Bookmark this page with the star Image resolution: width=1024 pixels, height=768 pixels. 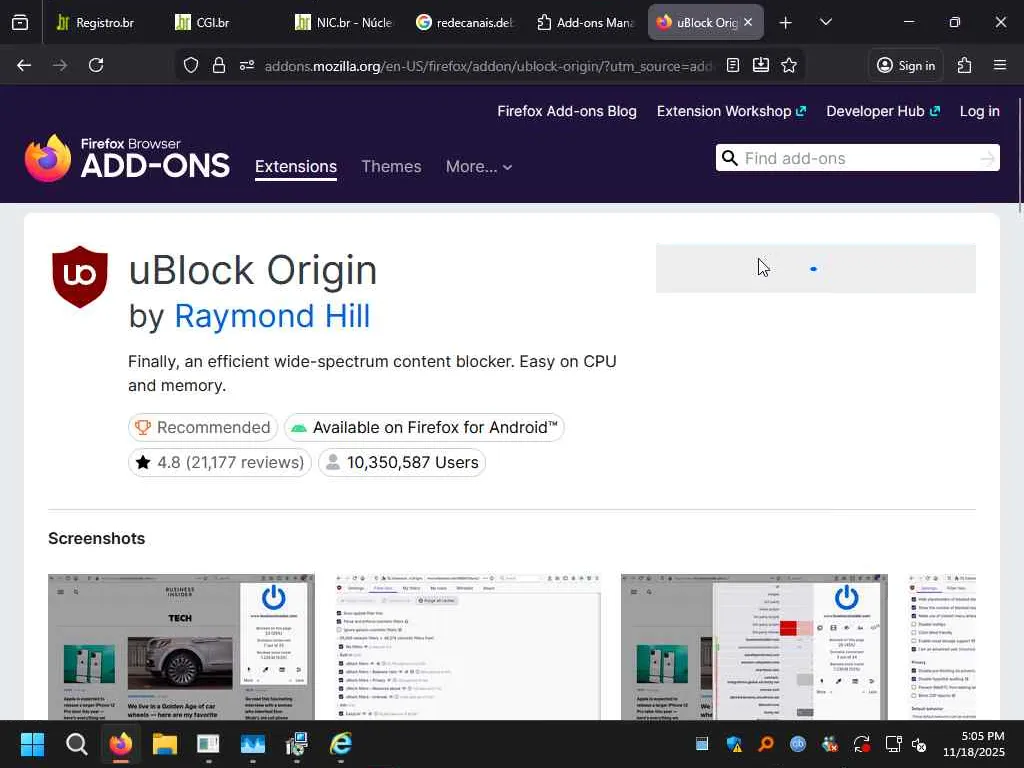pyautogui.click(x=789, y=65)
